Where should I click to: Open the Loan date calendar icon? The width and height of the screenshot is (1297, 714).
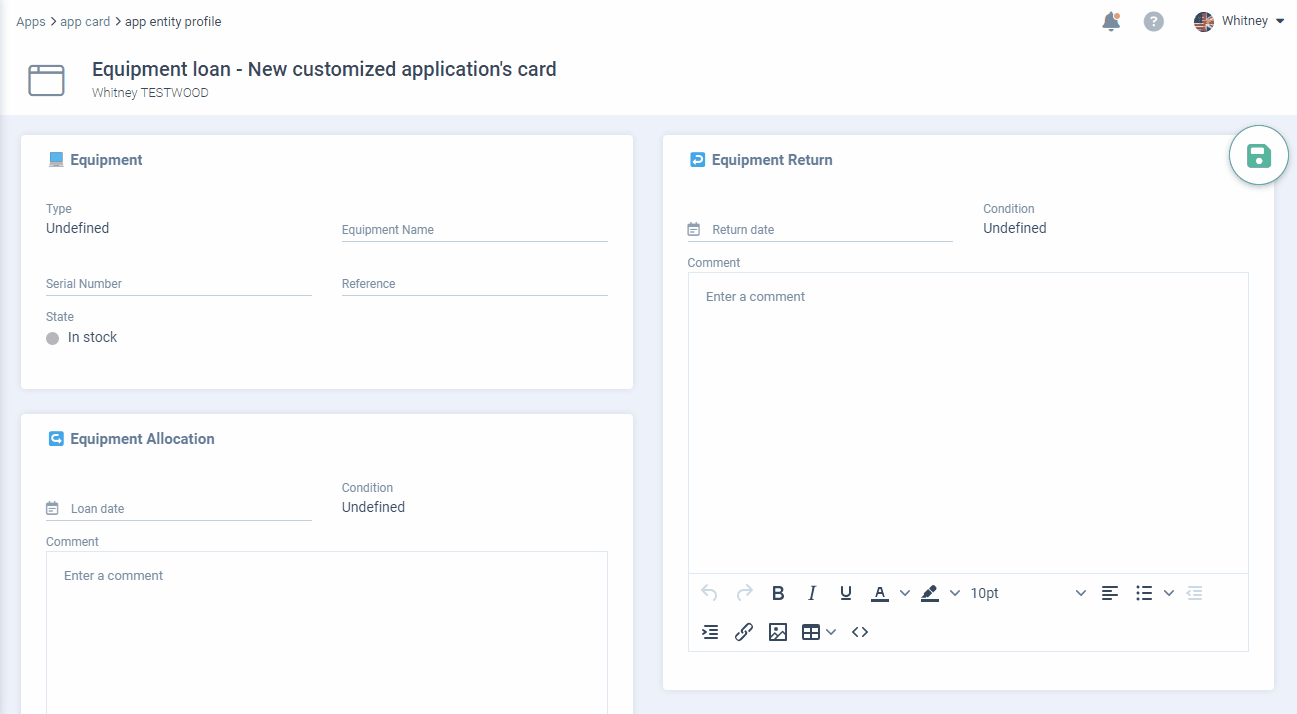tap(53, 508)
